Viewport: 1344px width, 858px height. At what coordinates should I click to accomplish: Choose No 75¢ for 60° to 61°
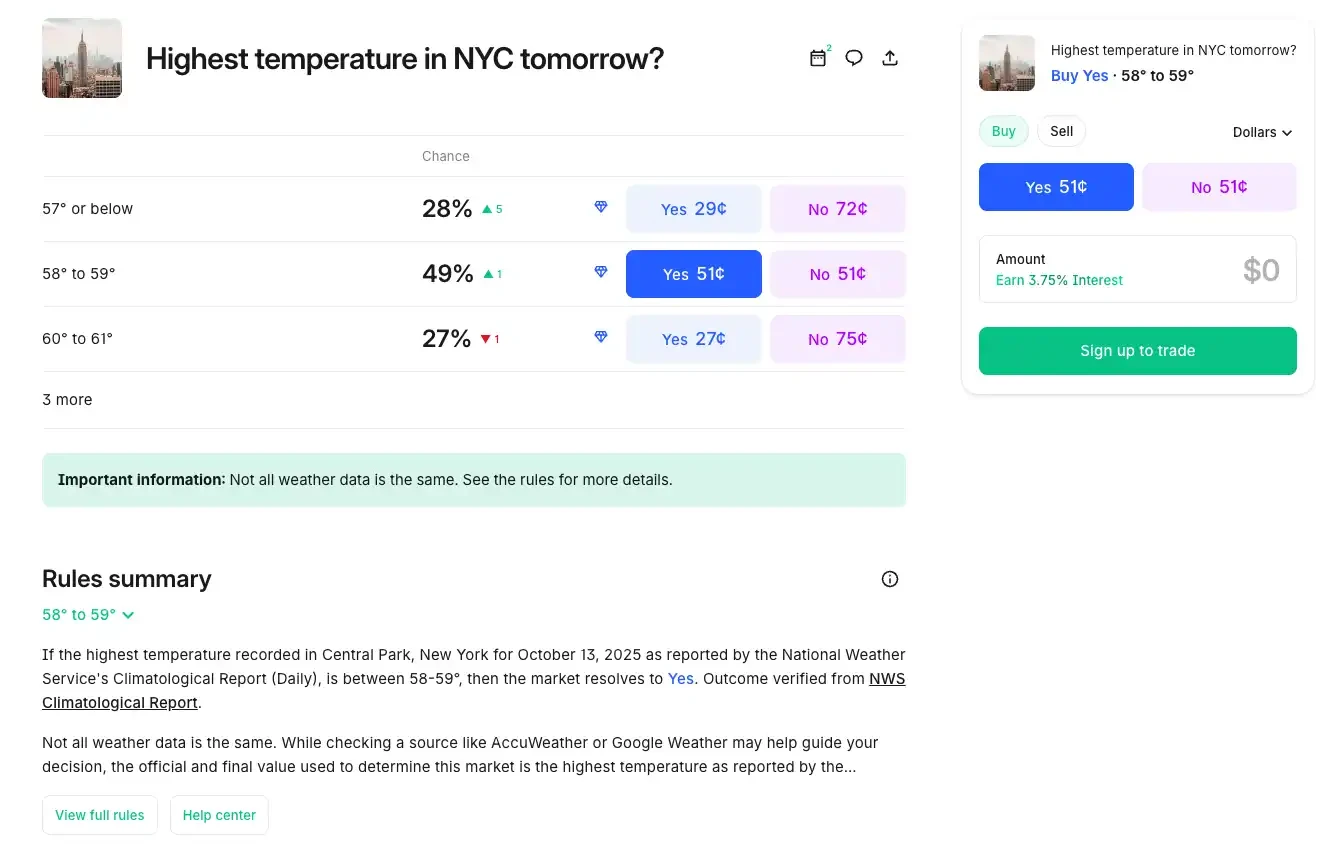(837, 339)
